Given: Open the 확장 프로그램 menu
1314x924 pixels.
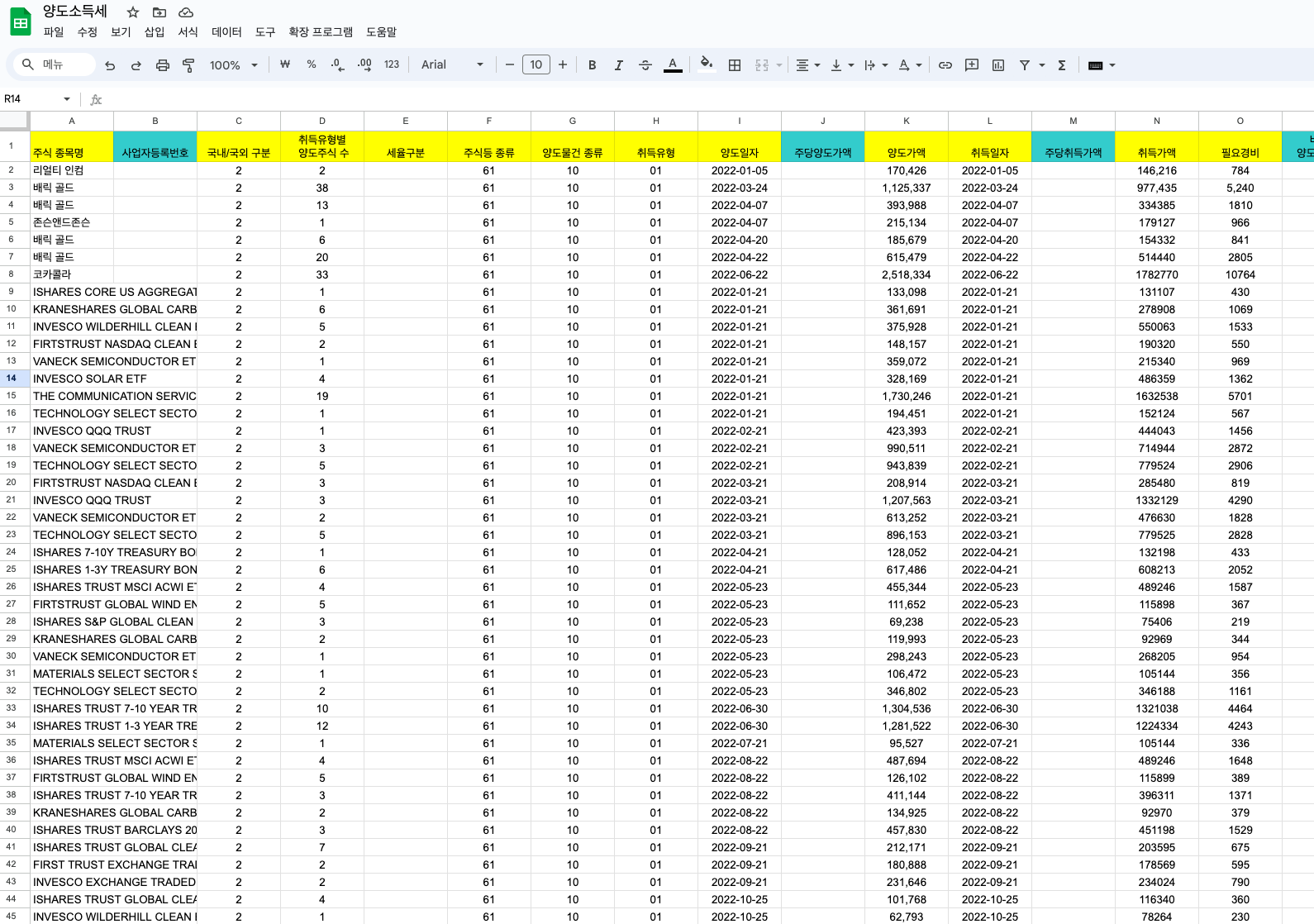Looking at the screenshot, I should click(x=321, y=32).
